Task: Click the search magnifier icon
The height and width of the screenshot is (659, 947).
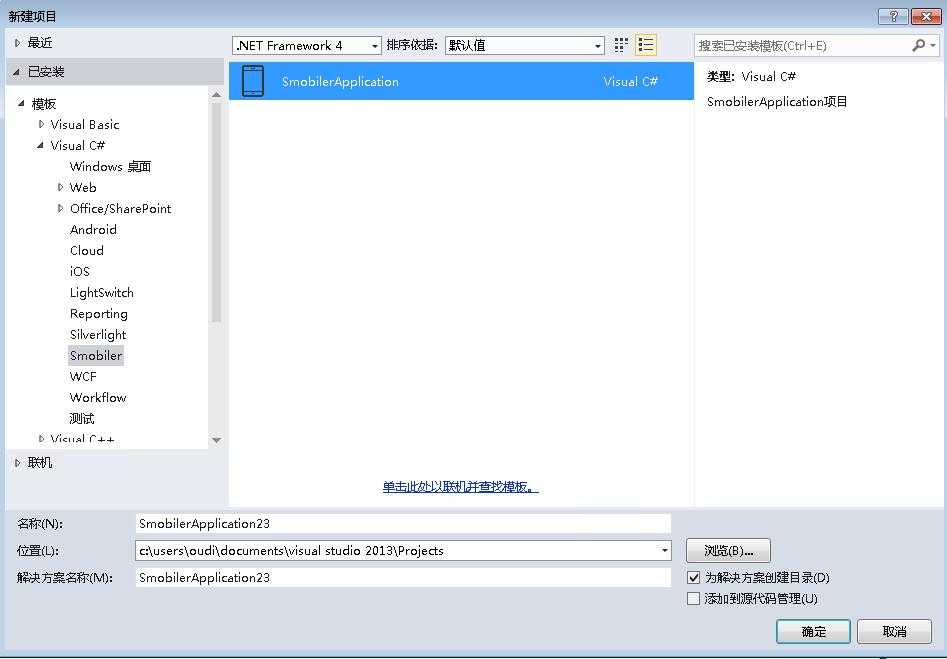Action: coord(919,45)
